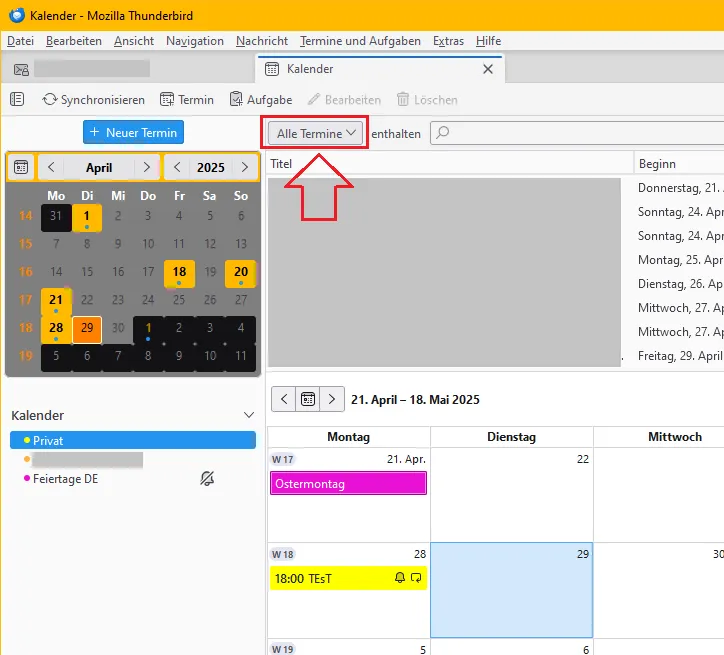This screenshot has width=724, height=655.
Task: Collapse the Kalender list section
Action: pyautogui.click(x=249, y=415)
